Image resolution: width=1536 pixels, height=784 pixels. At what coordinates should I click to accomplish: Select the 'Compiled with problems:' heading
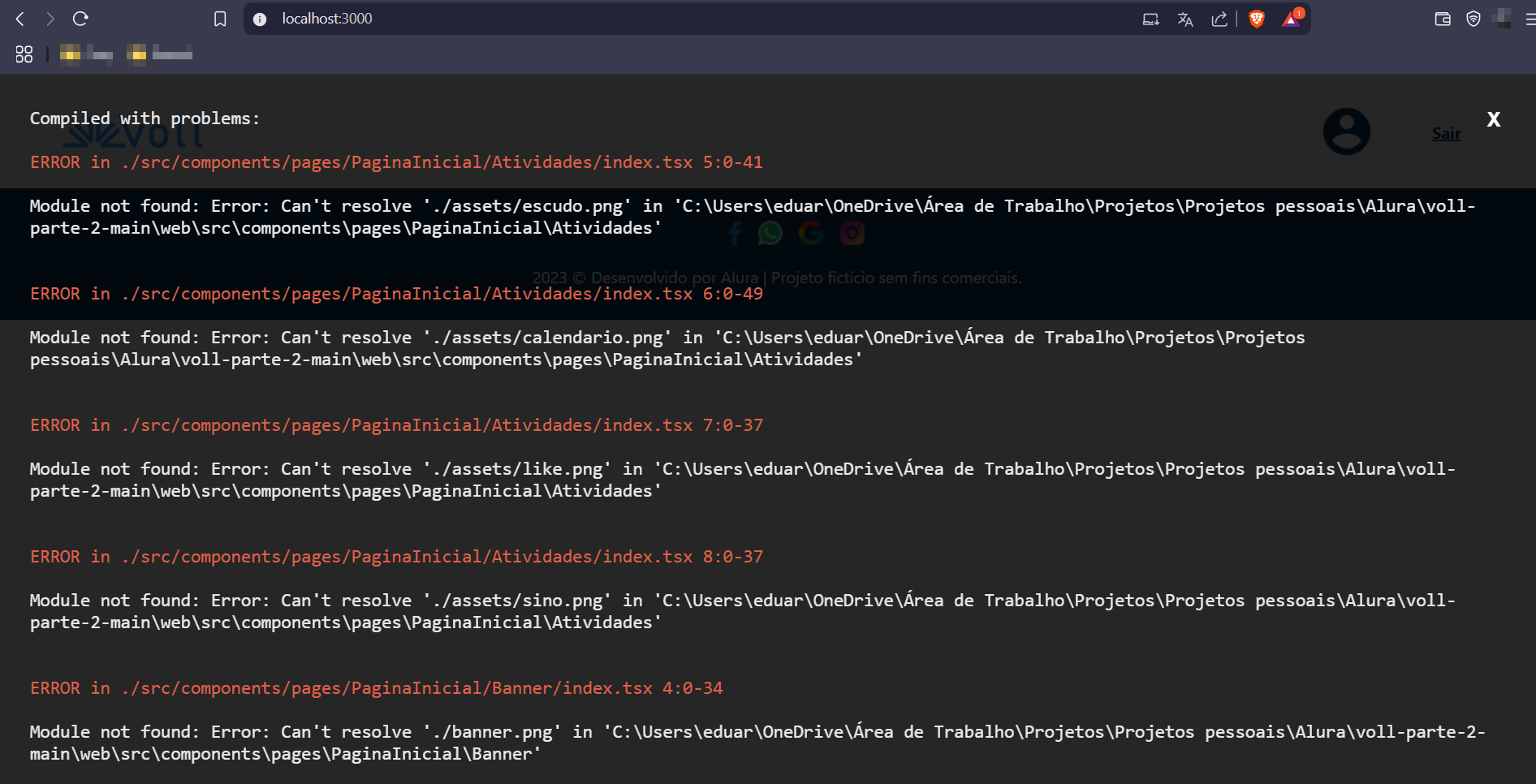145,118
